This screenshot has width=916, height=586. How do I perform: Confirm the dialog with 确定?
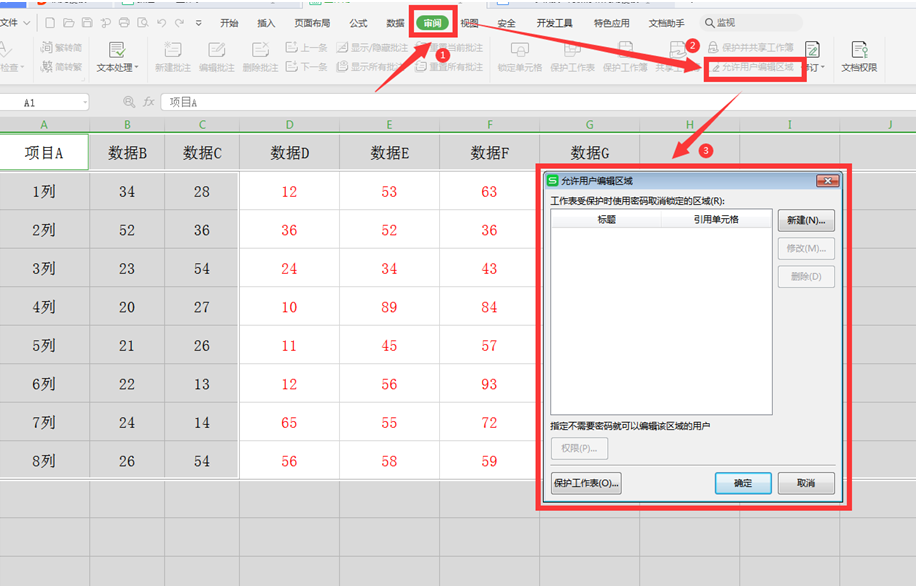point(743,483)
